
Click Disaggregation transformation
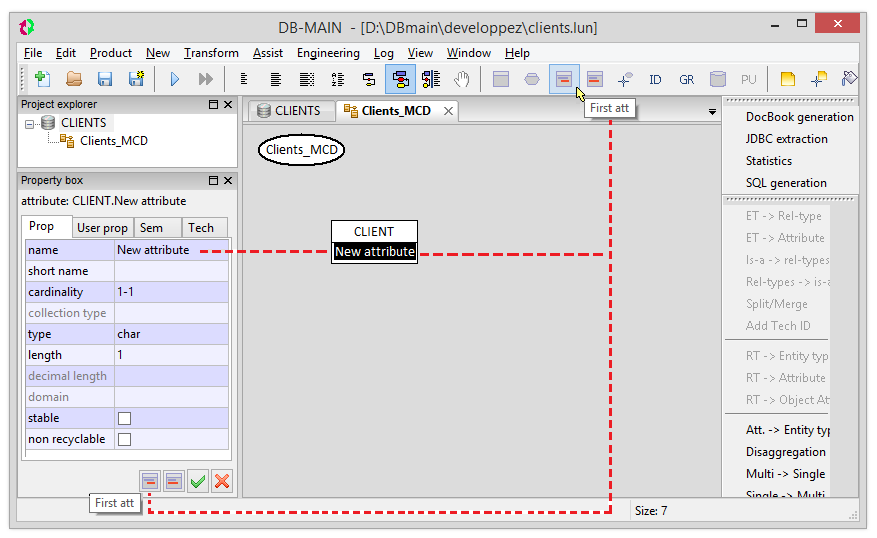pyautogui.click(x=785, y=452)
